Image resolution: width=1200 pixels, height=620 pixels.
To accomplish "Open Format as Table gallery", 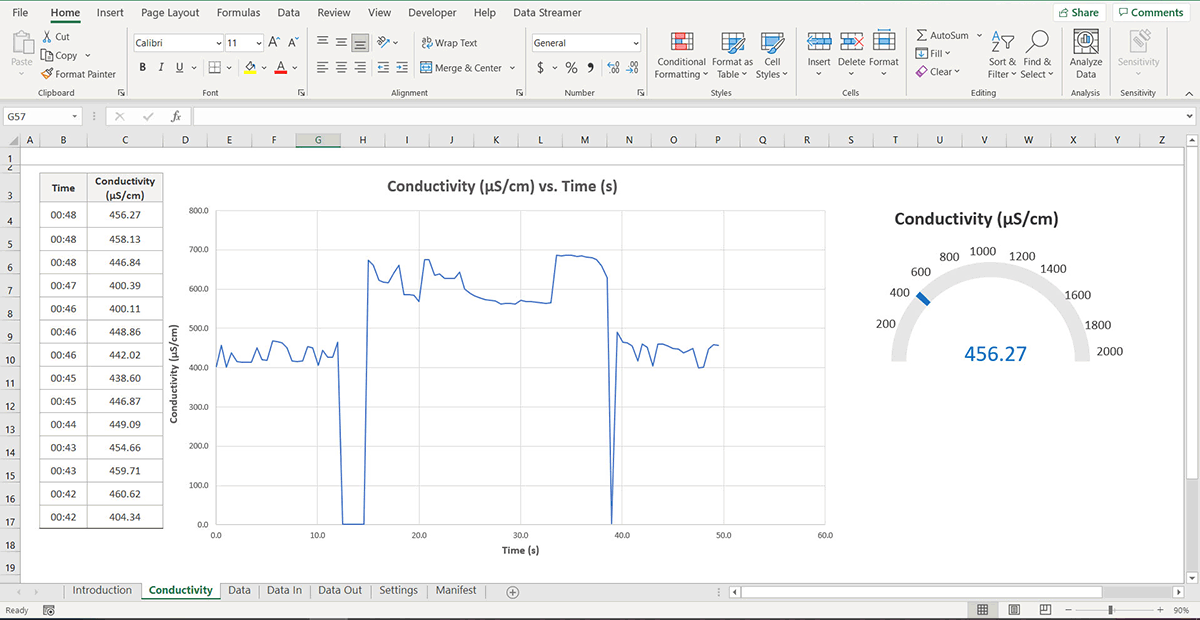I will pyautogui.click(x=732, y=56).
